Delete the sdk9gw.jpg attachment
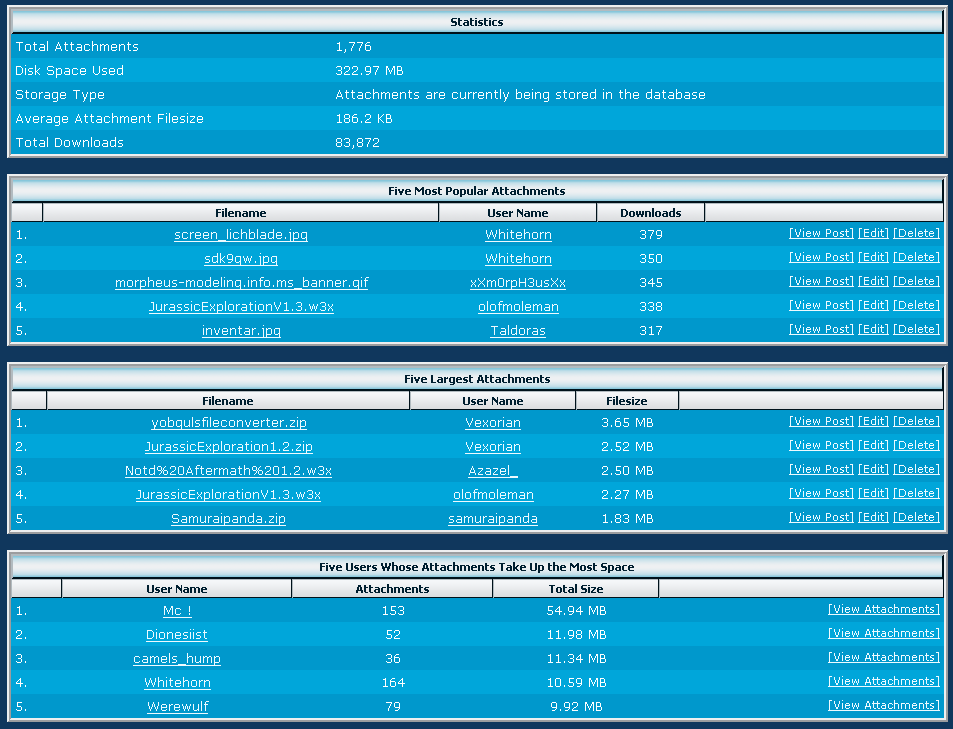The width and height of the screenshot is (953, 729). click(x=917, y=257)
